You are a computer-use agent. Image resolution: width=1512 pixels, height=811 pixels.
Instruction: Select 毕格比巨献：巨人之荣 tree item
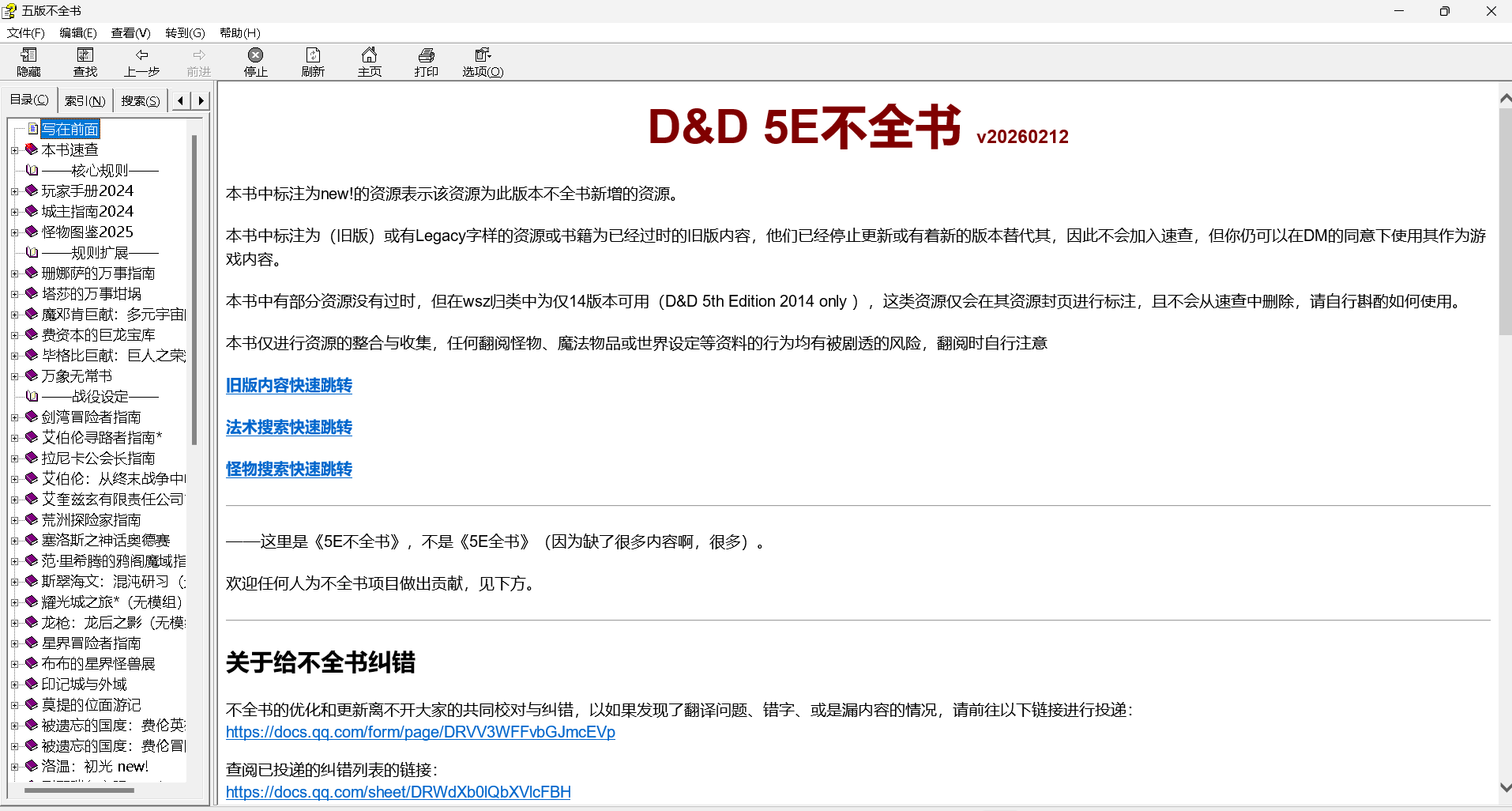(114, 355)
